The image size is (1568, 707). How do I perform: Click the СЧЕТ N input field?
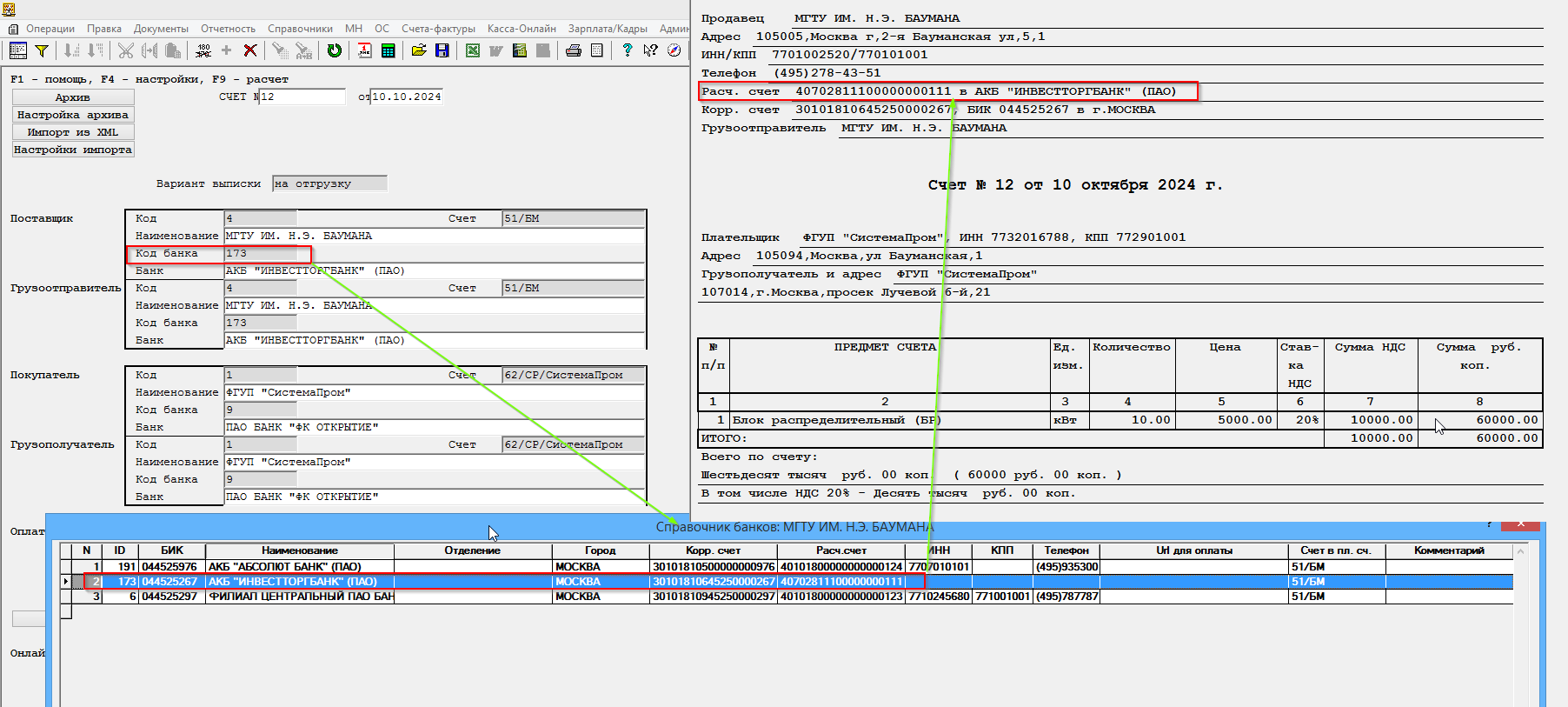click(x=302, y=97)
